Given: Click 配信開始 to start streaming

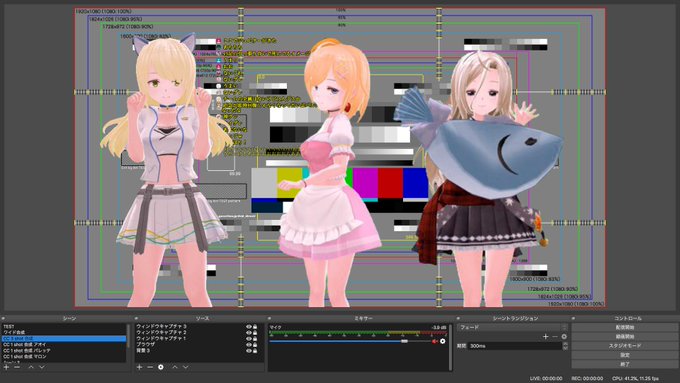Looking at the screenshot, I should coord(624,327).
